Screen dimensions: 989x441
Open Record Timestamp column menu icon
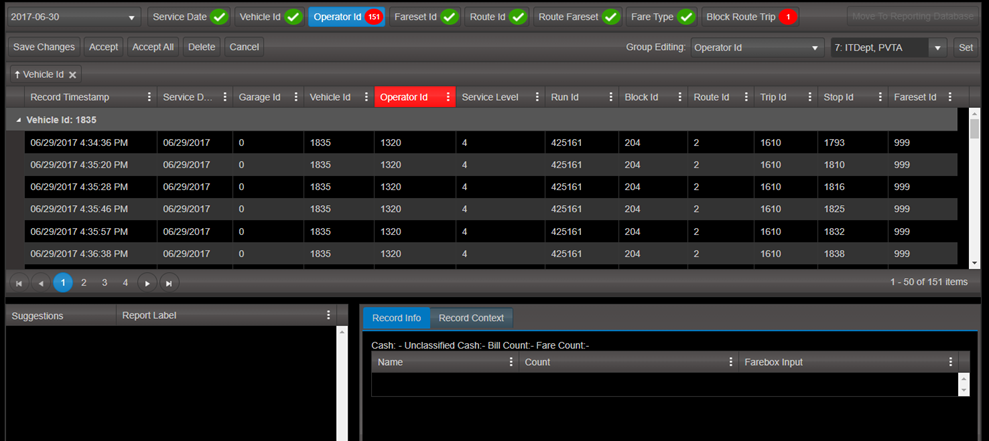click(x=150, y=97)
